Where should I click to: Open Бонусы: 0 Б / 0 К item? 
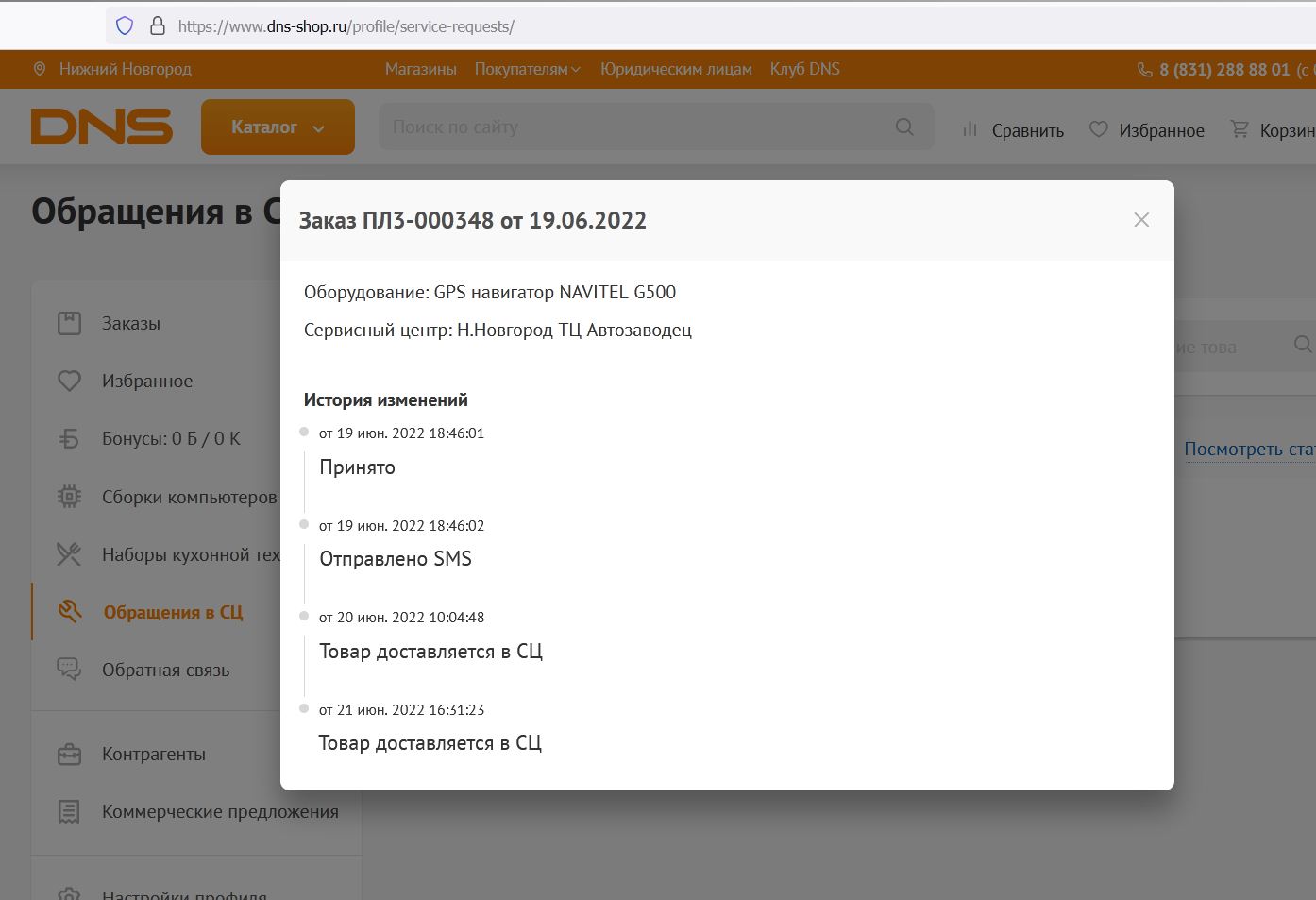(171, 439)
